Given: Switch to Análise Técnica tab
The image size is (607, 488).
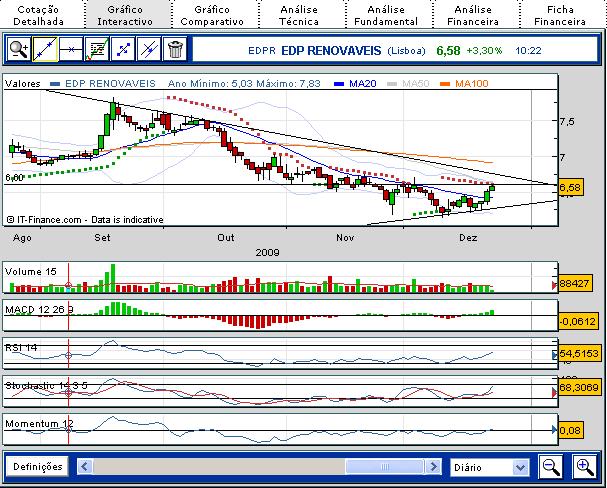Looking at the screenshot, I should coord(299,14).
